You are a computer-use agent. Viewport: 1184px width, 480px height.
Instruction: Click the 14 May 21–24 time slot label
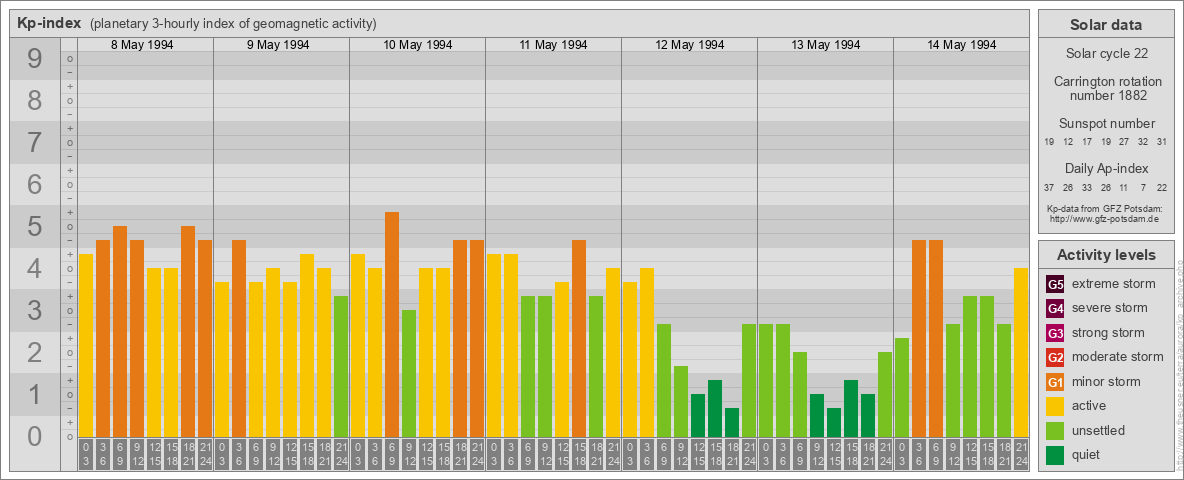[x=1020, y=454]
